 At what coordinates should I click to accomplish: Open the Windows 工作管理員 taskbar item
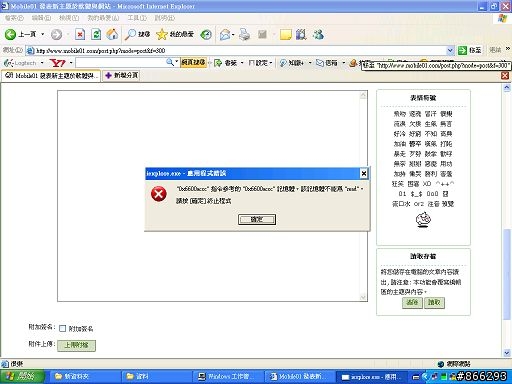227,377
